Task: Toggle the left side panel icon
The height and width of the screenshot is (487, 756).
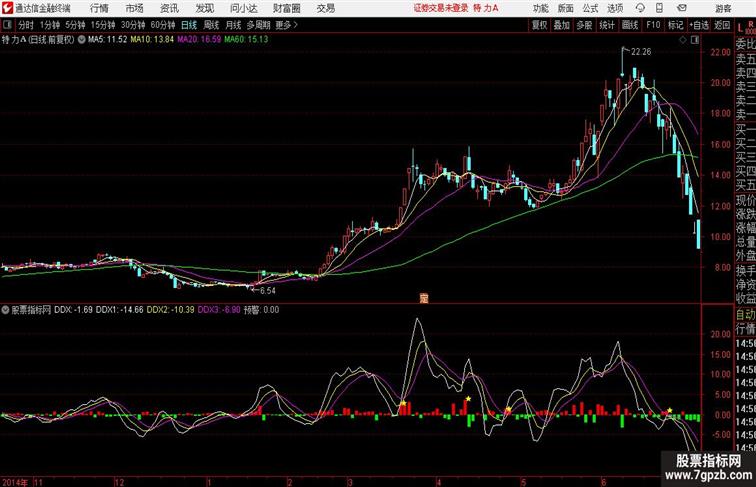Action: point(7,25)
